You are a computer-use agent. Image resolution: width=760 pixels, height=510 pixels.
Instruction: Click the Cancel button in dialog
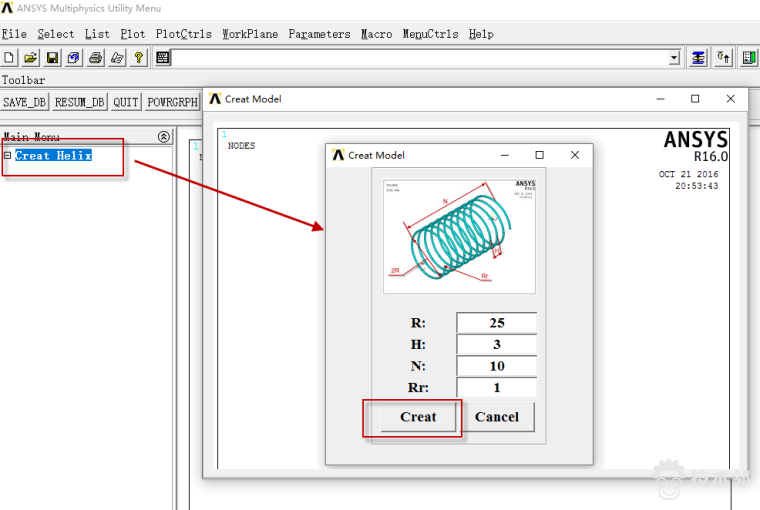[x=497, y=417]
